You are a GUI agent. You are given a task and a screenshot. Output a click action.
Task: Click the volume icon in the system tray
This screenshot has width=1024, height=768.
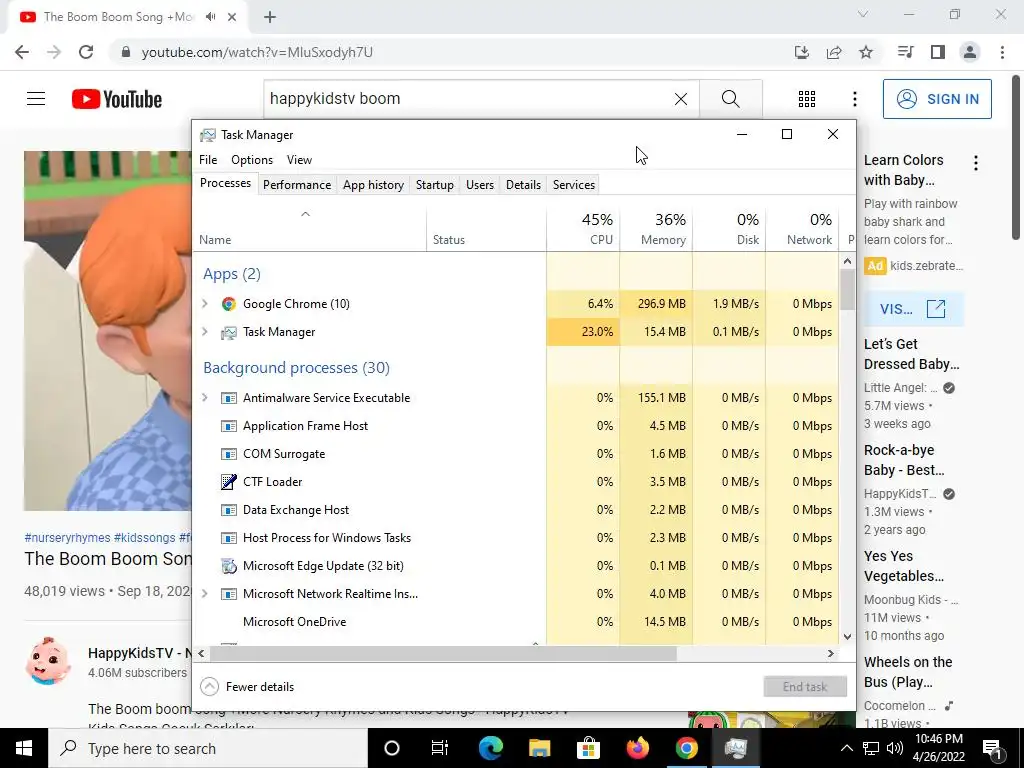click(894, 748)
